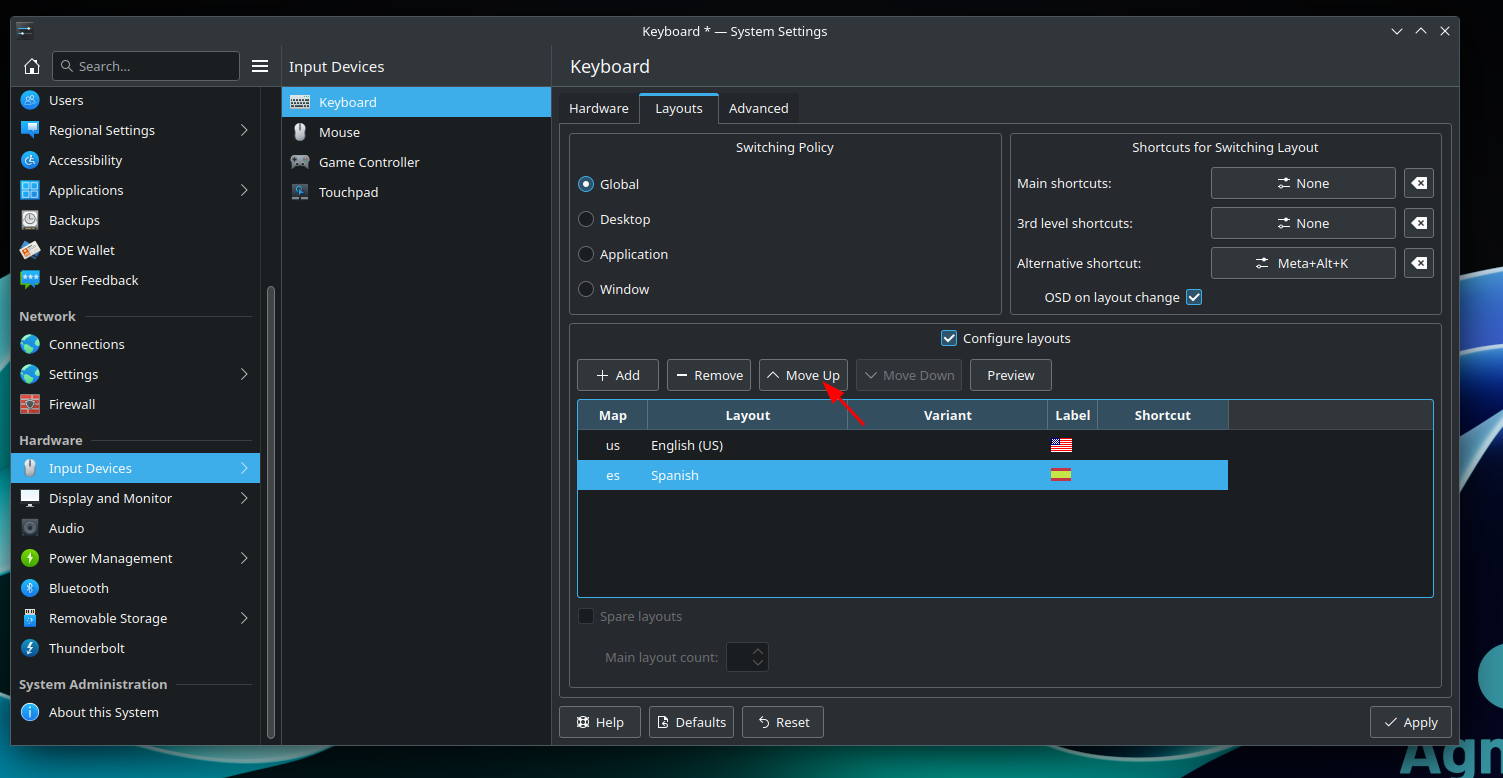Image resolution: width=1503 pixels, height=778 pixels.
Task: Expand Display and Monitor chevron
Action: pos(244,498)
